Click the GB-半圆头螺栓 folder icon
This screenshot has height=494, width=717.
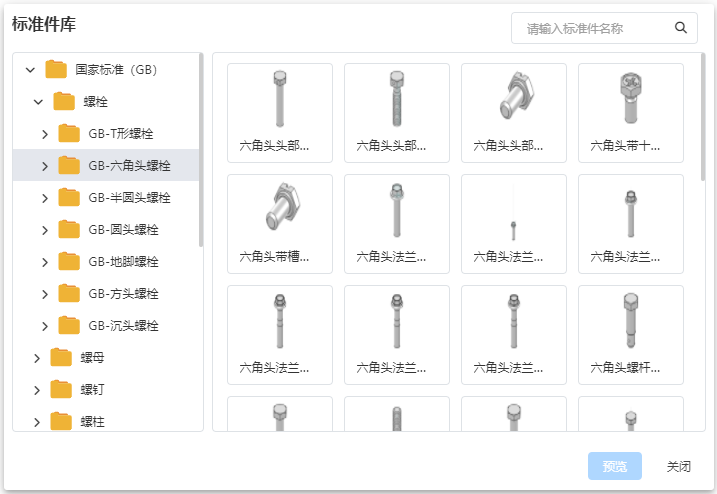pos(69,198)
